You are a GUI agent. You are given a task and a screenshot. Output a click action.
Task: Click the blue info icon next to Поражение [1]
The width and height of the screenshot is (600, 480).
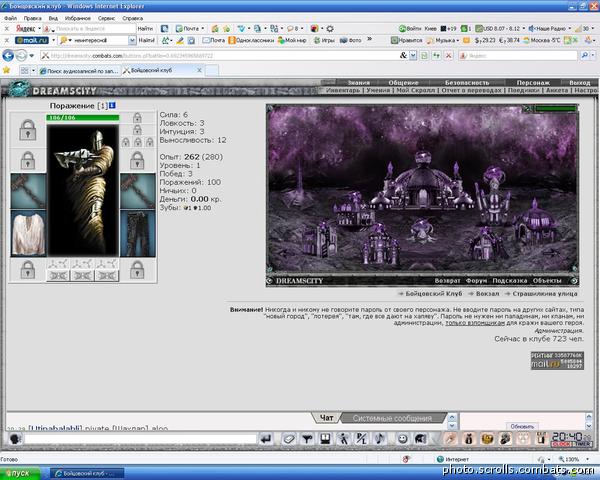tap(112, 105)
